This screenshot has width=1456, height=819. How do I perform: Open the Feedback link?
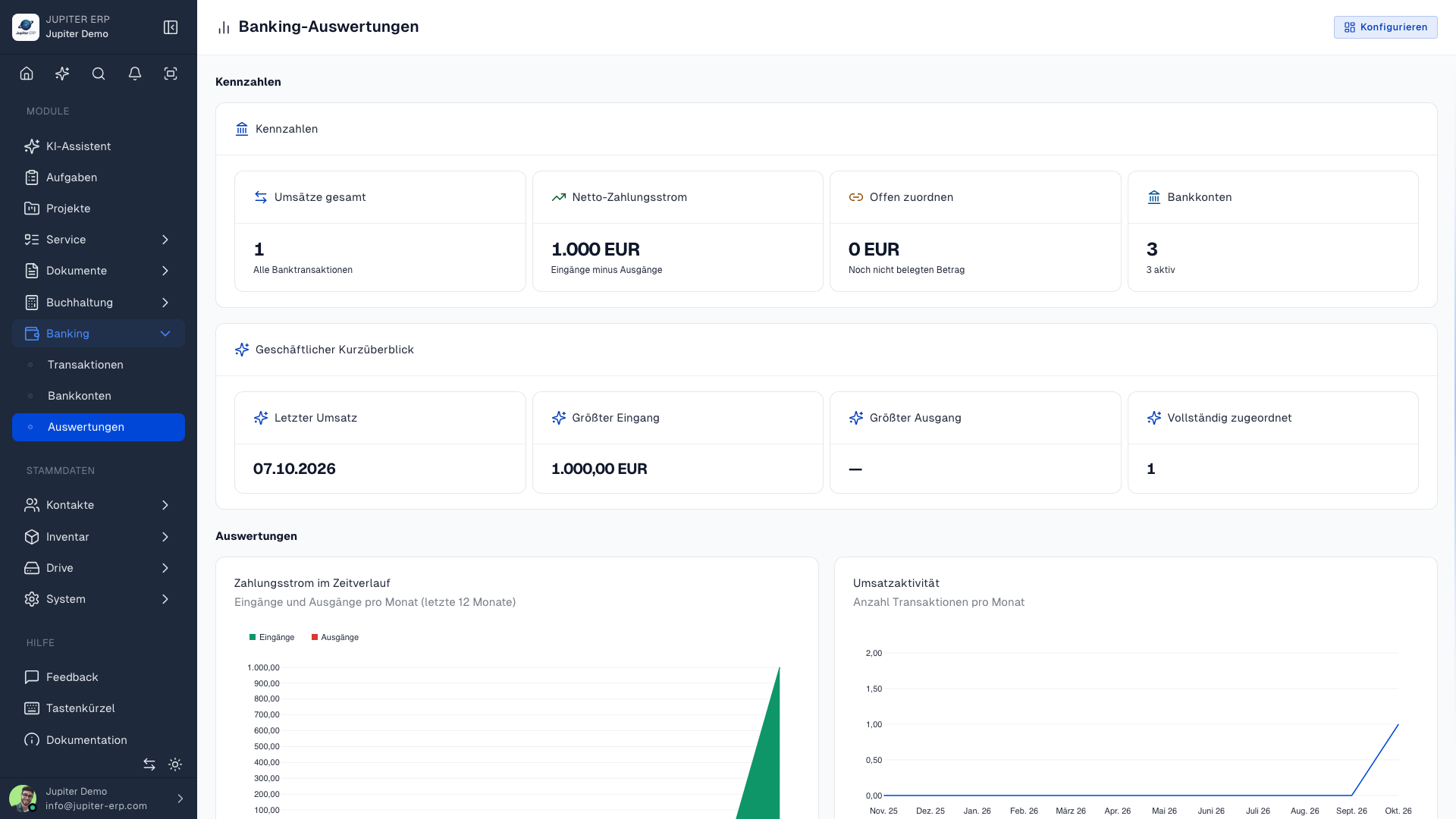pyautogui.click(x=99, y=677)
